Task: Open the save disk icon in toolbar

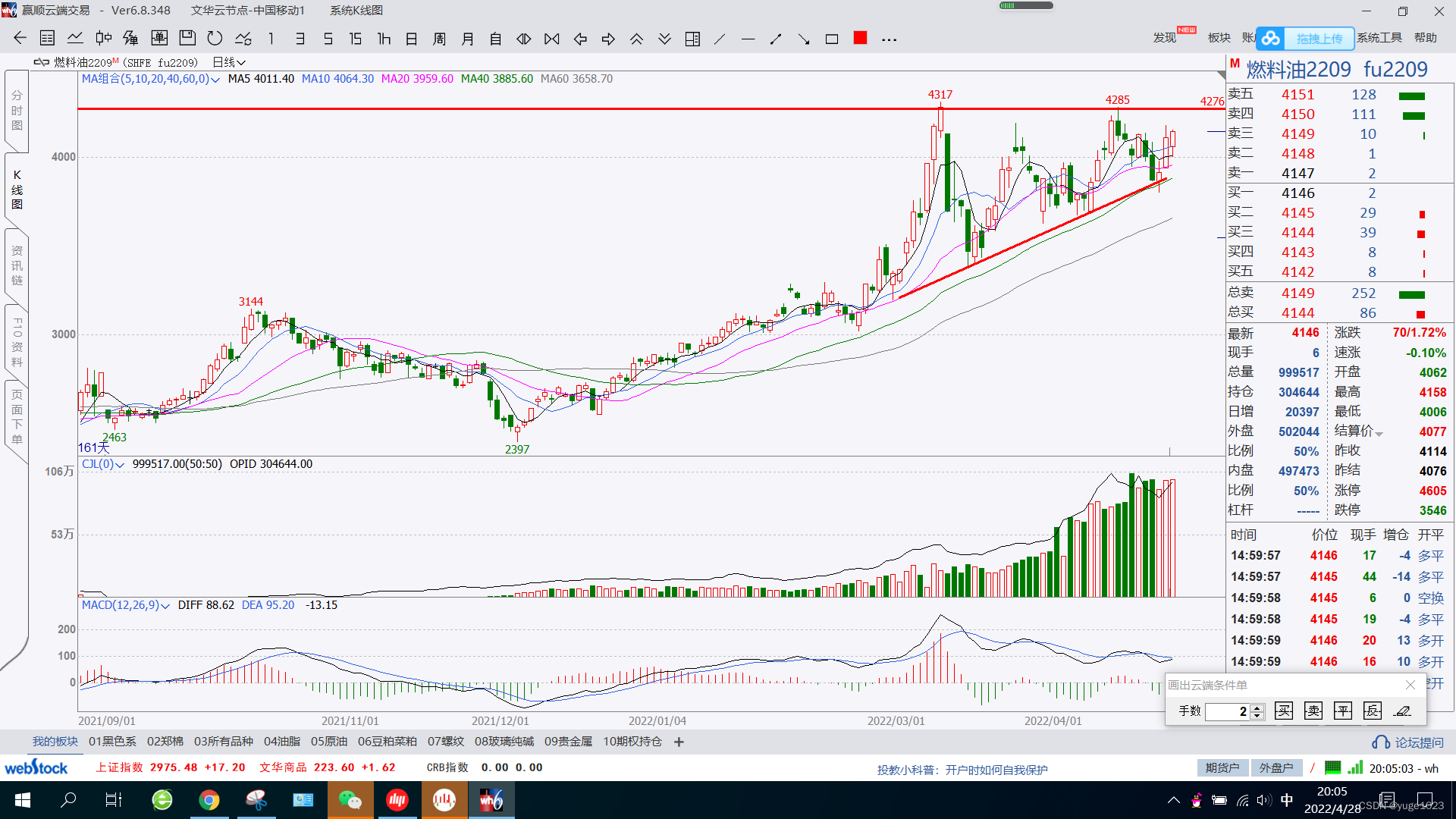Action: pos(187,38)
